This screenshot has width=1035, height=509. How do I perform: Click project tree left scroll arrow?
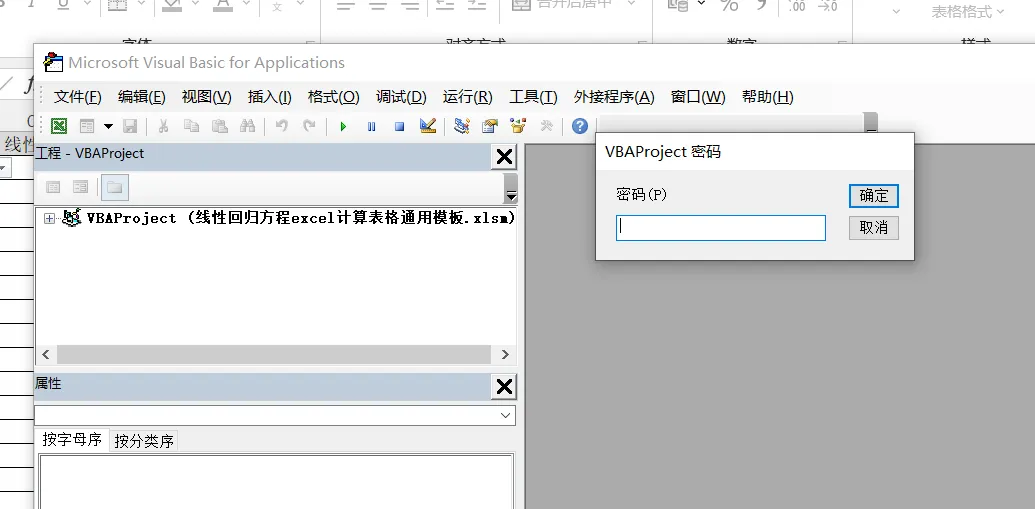46,355
